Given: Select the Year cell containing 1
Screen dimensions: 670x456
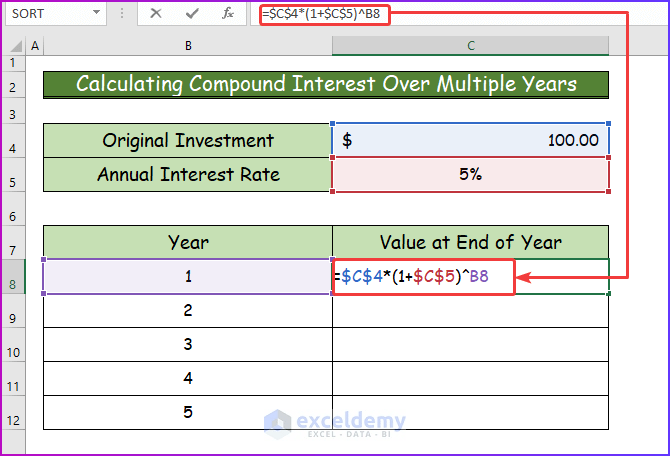Looking at the screenshot, I should click(188, 277).
